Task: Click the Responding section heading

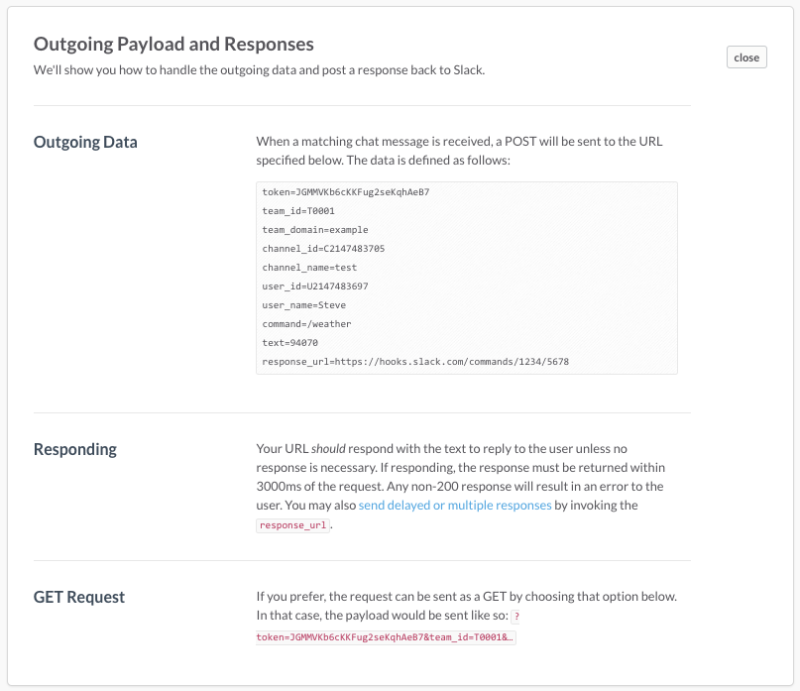Action: coord(75,449)
